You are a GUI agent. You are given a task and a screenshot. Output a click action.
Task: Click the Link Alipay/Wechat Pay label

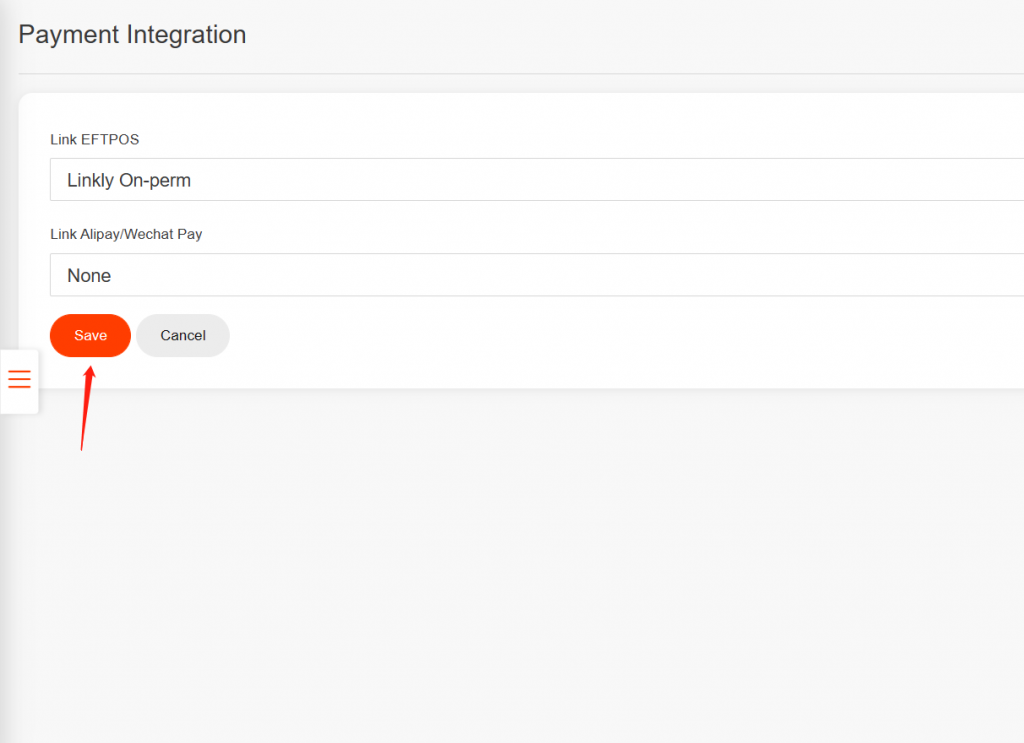[x=126, y=234]
